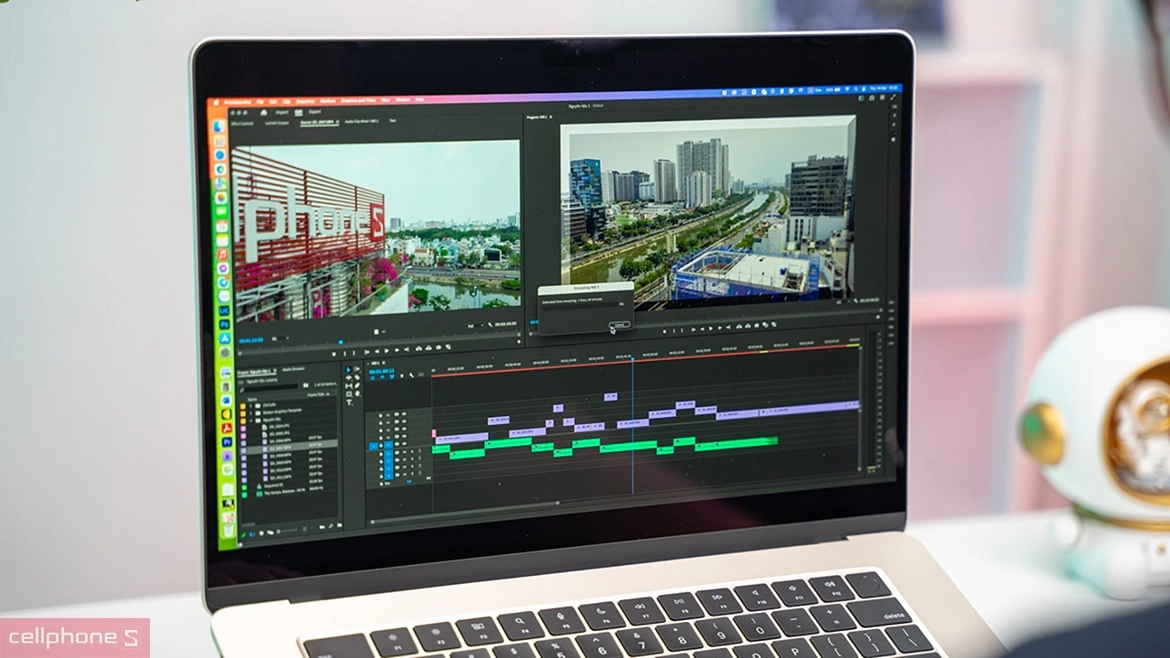The width and height of the screenshot is (1170, 658).
Task: Select the Type tool
Action: [x=350, y=403]
